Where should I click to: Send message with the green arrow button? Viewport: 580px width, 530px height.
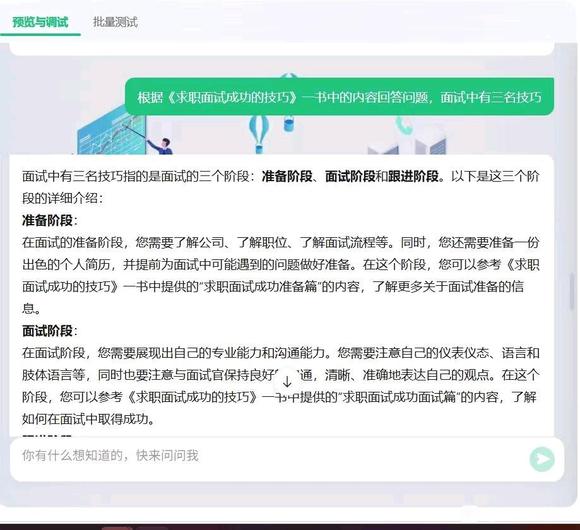542,459
